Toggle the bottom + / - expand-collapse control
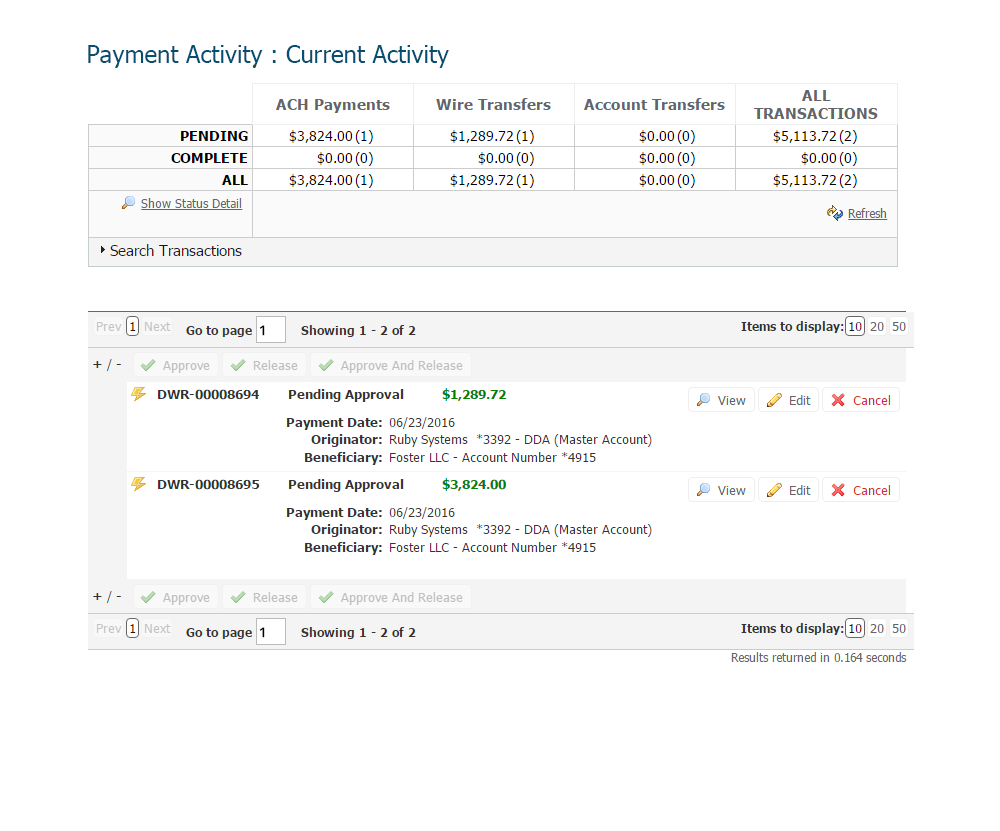This screenshot has height=831, width=1000. [x=107, y=597]
